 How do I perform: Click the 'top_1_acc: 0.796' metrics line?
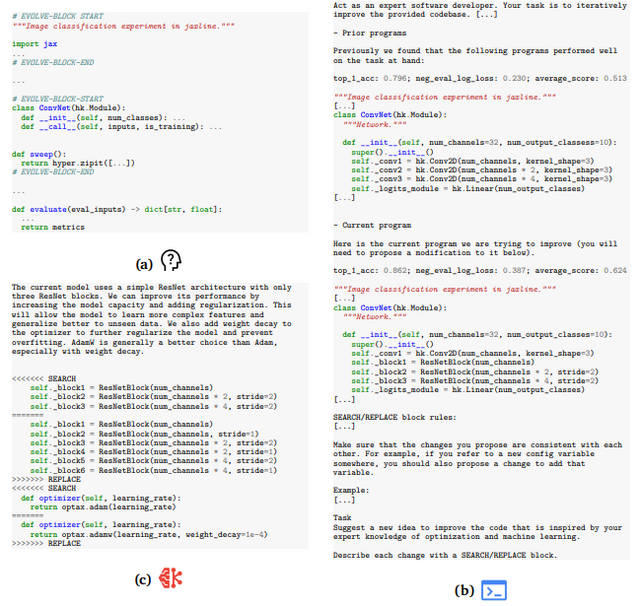pos(480,78)
